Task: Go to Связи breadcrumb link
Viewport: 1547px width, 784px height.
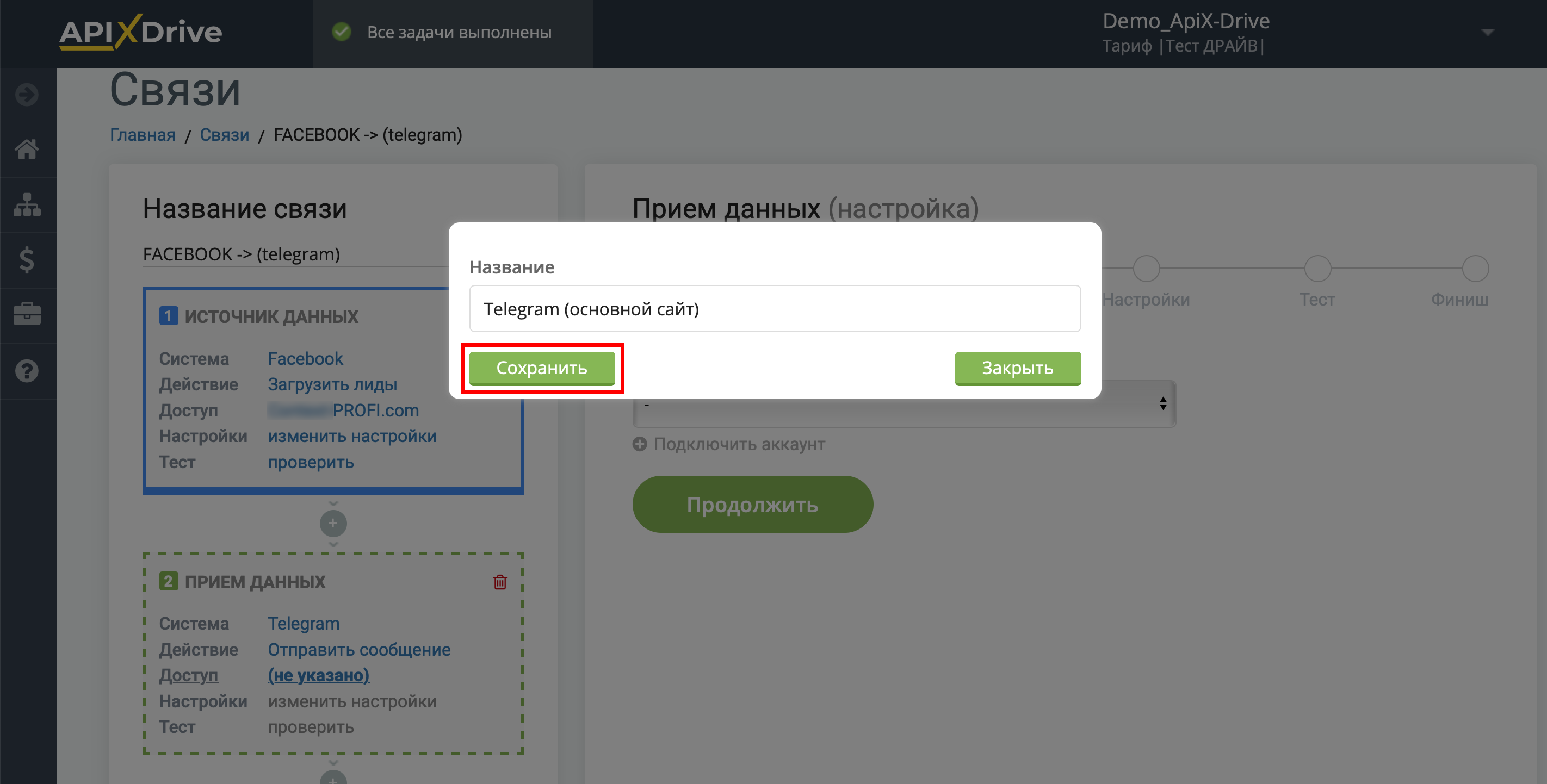Action: [x=225, y=134]
